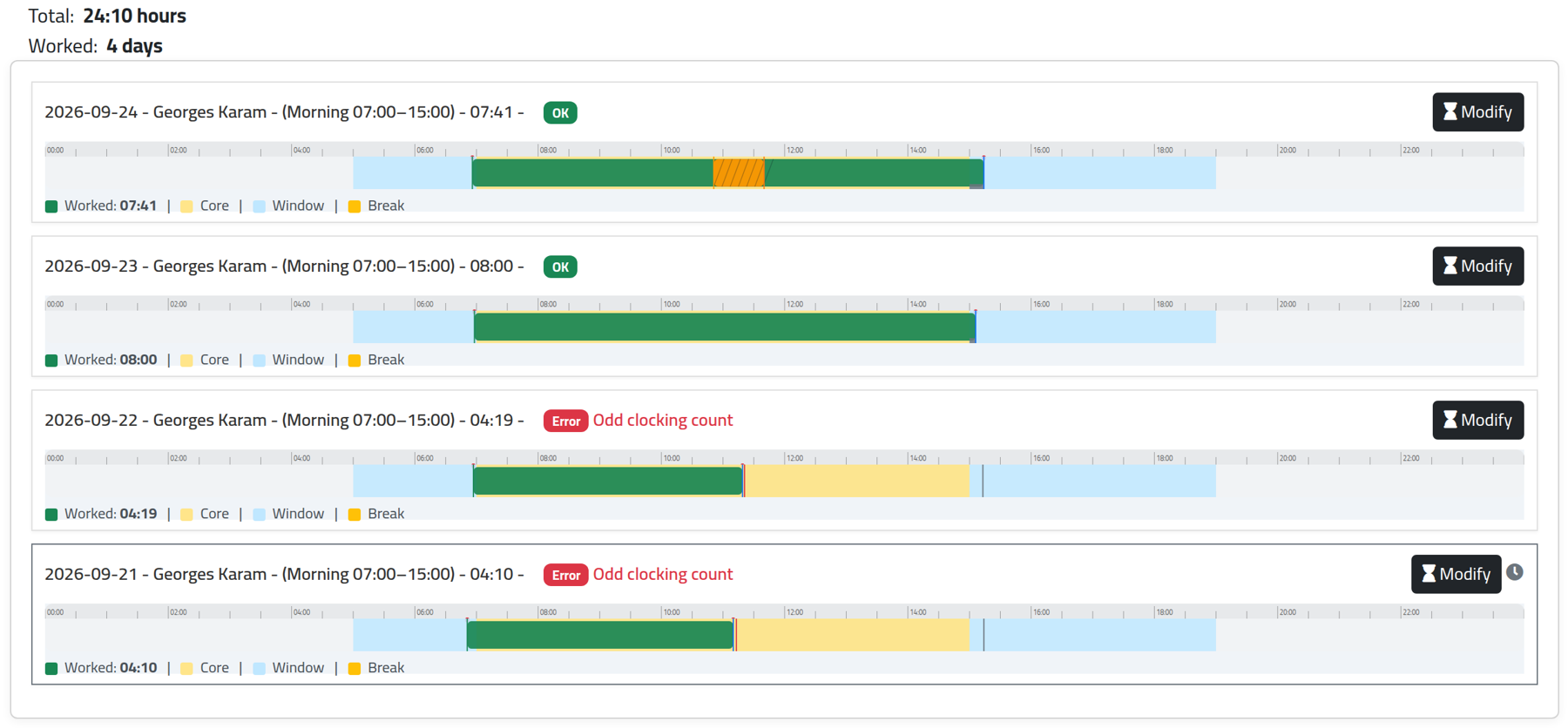
Task: Click green Worked swatch in 2026-09-24 legend
Action: [51, 206]
